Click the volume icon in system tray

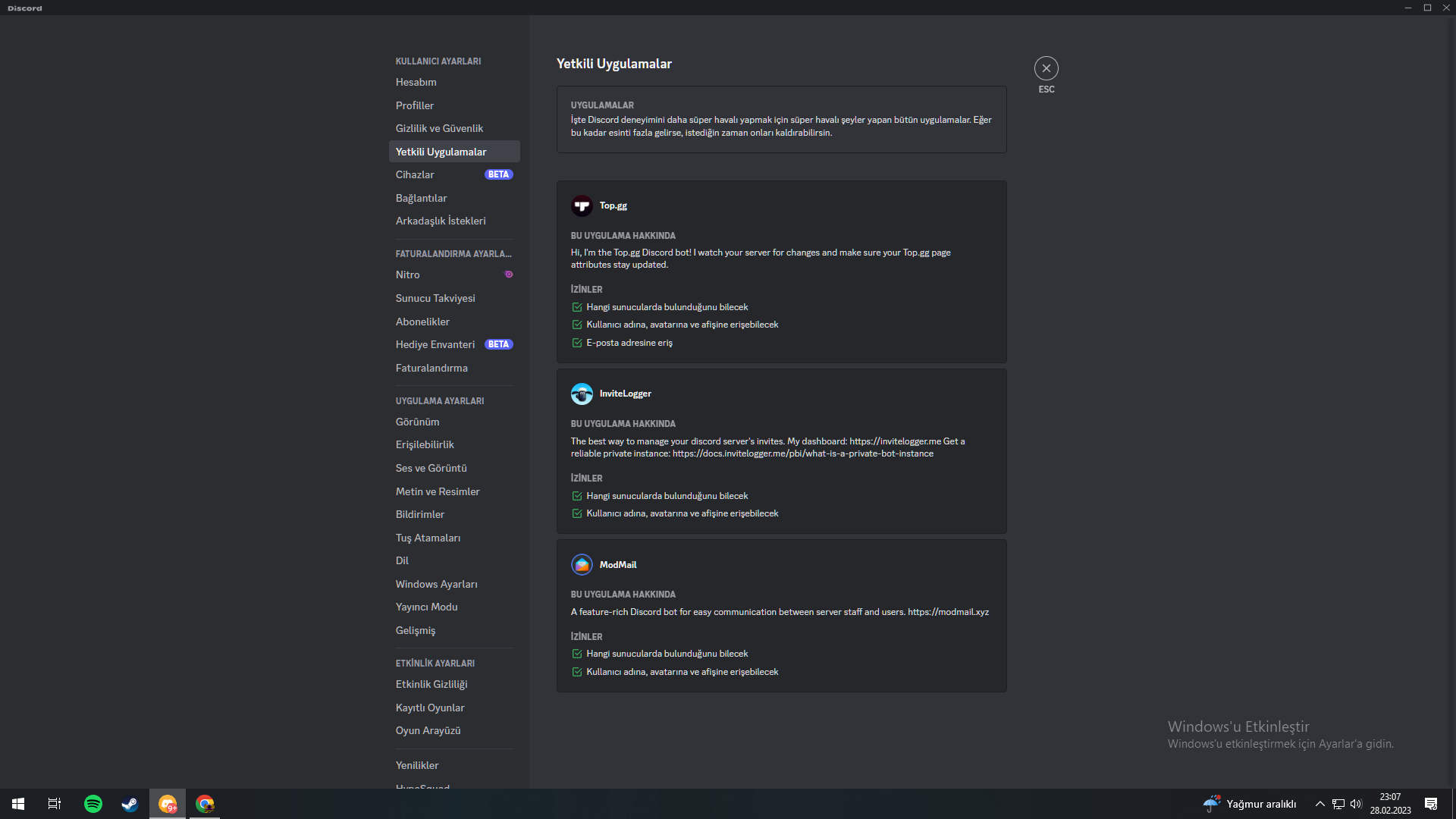point(1356,804)
